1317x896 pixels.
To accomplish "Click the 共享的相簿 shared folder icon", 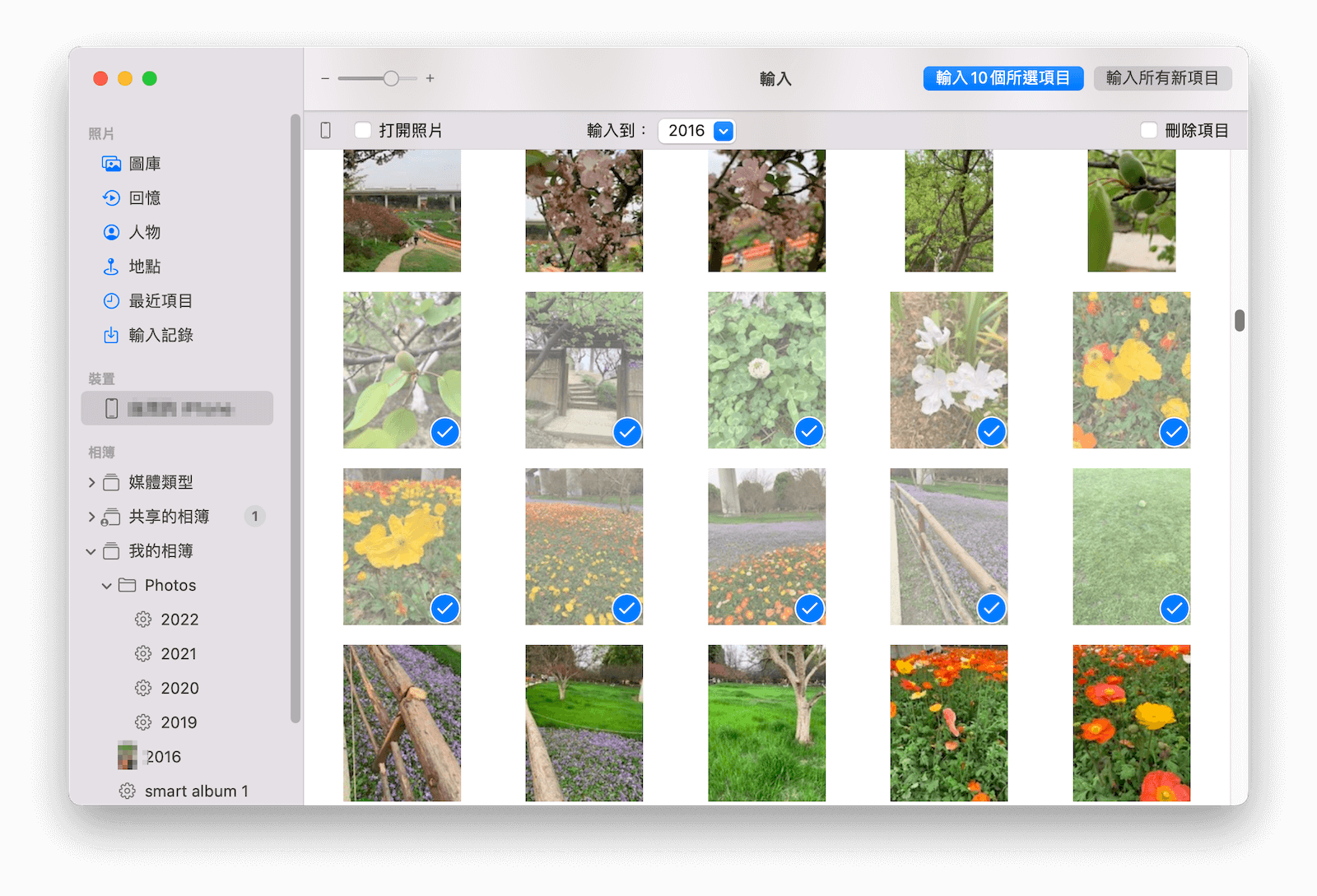I will click(110, 517).
